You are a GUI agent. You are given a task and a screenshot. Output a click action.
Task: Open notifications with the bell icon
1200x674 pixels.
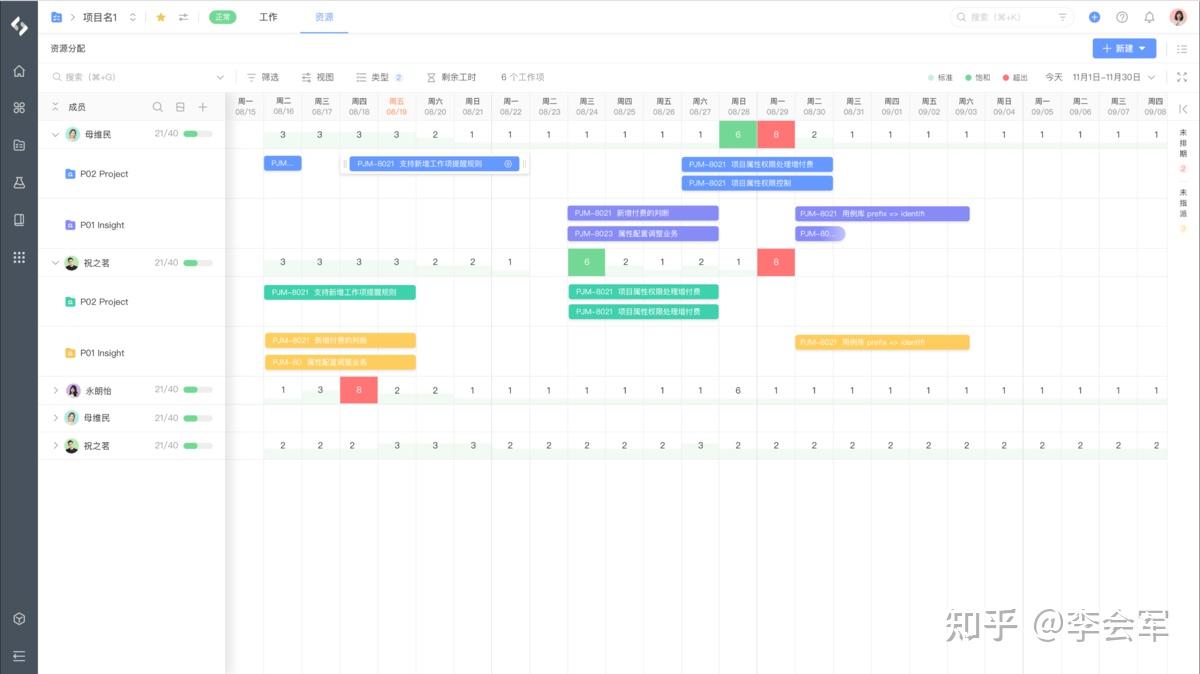coord(1149,17)
